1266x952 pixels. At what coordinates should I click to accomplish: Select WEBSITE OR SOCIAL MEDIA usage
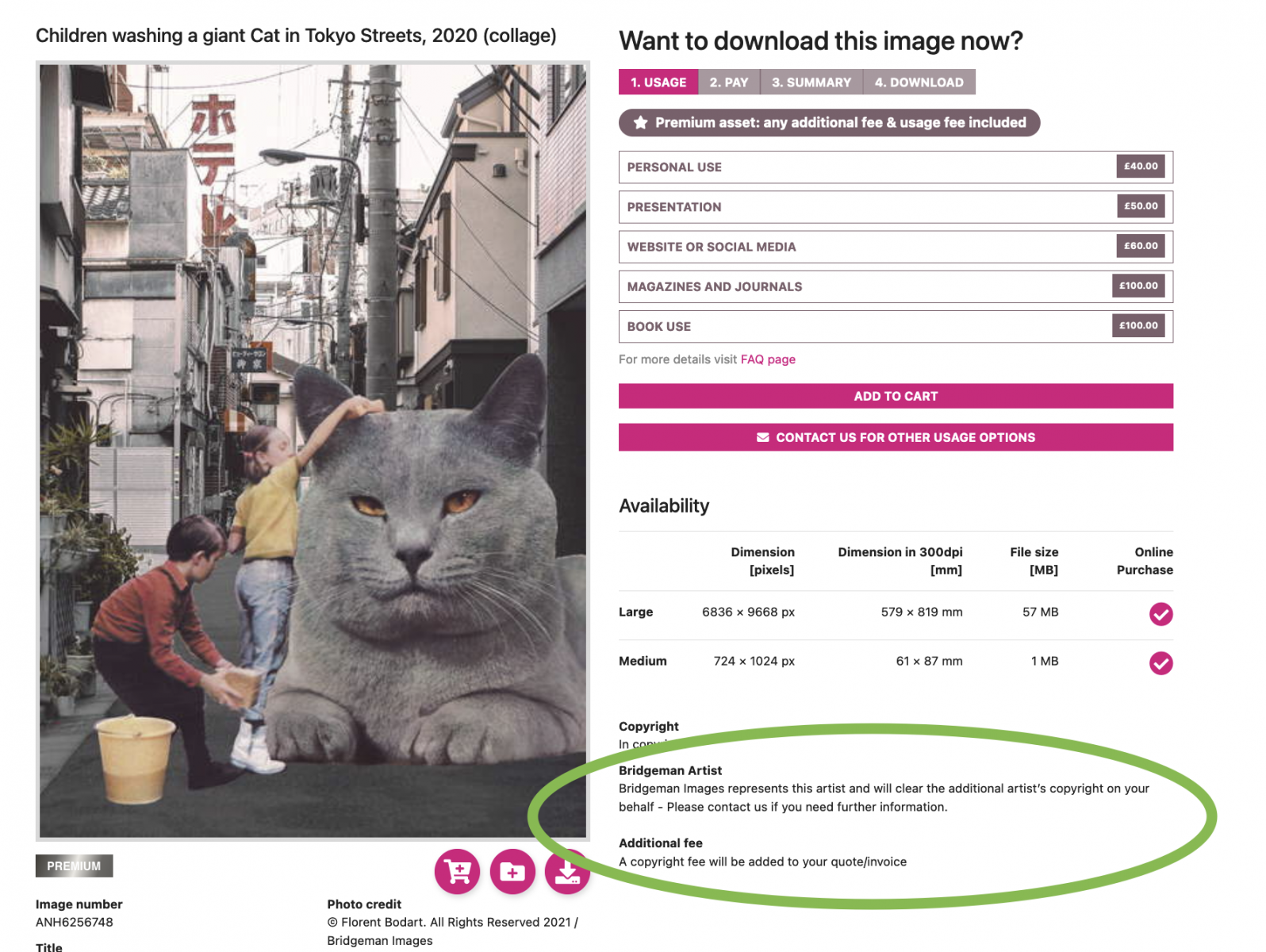[896, 247]
